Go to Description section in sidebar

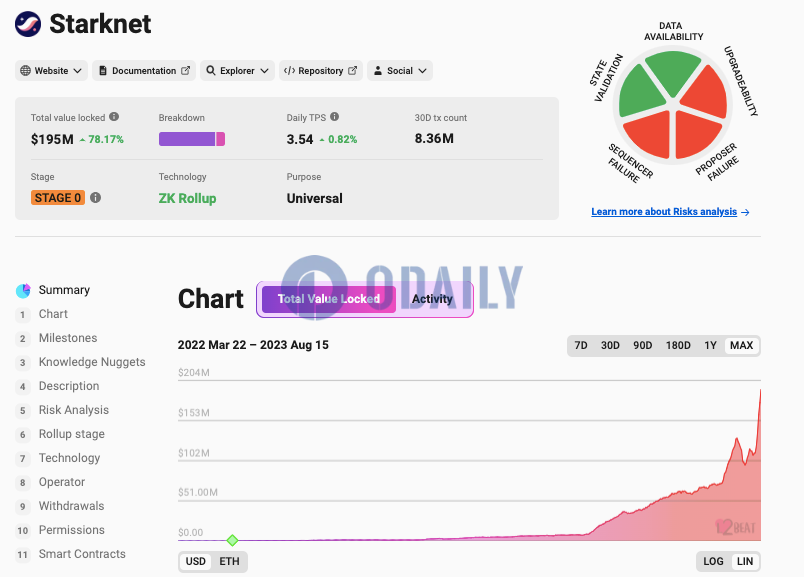pyautogui.click(x=69, y=386)
